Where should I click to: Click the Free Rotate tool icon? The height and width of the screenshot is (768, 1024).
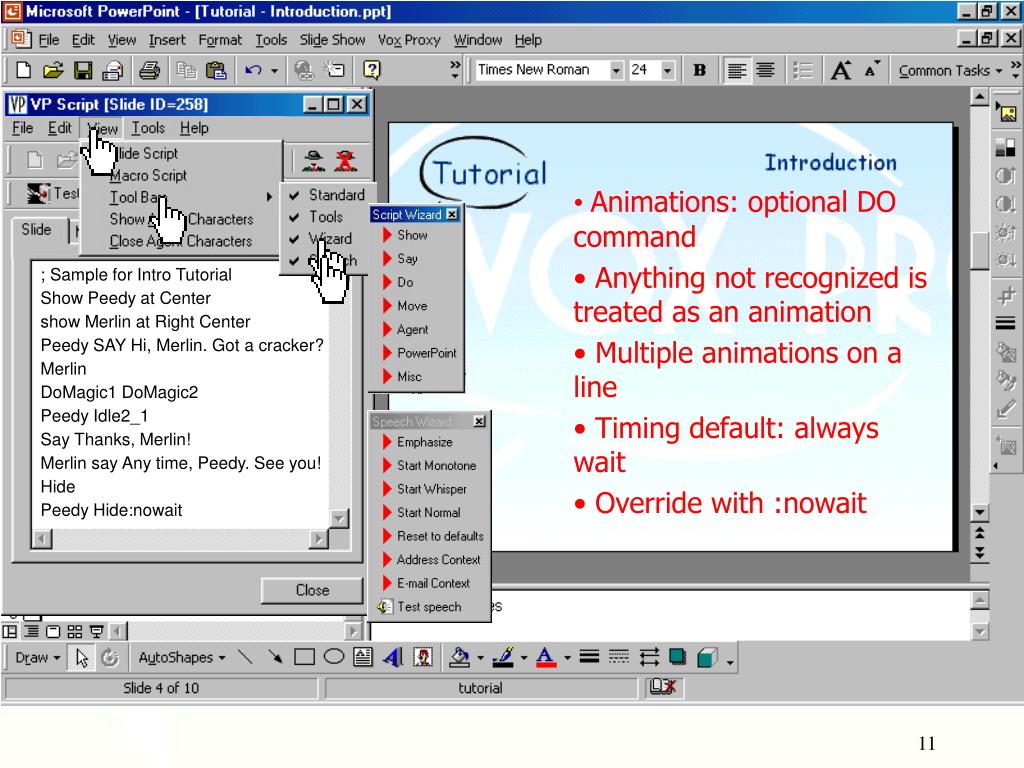[x=110, y=658]
